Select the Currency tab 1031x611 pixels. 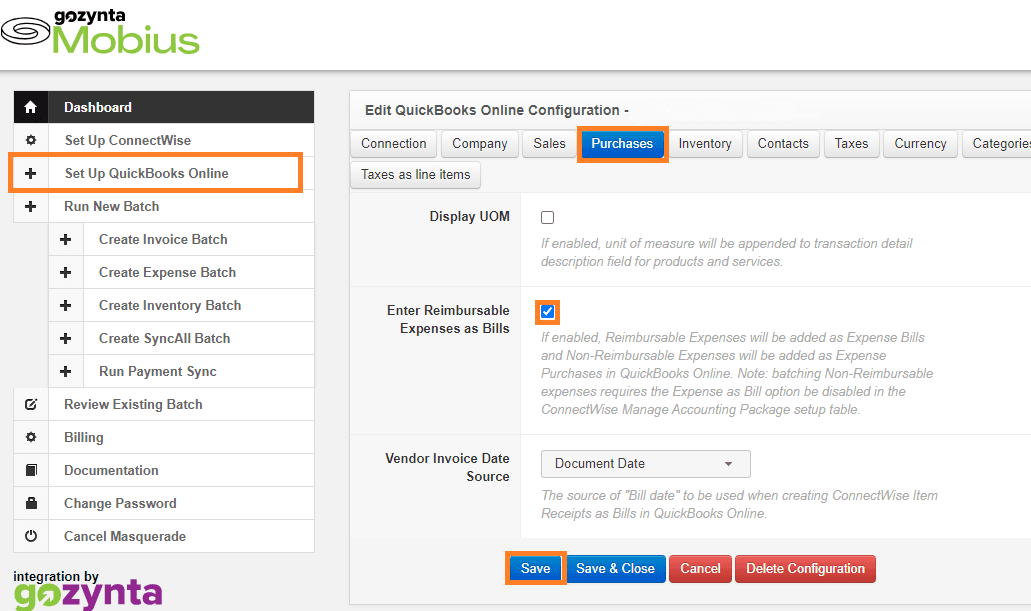coord(920,144)
